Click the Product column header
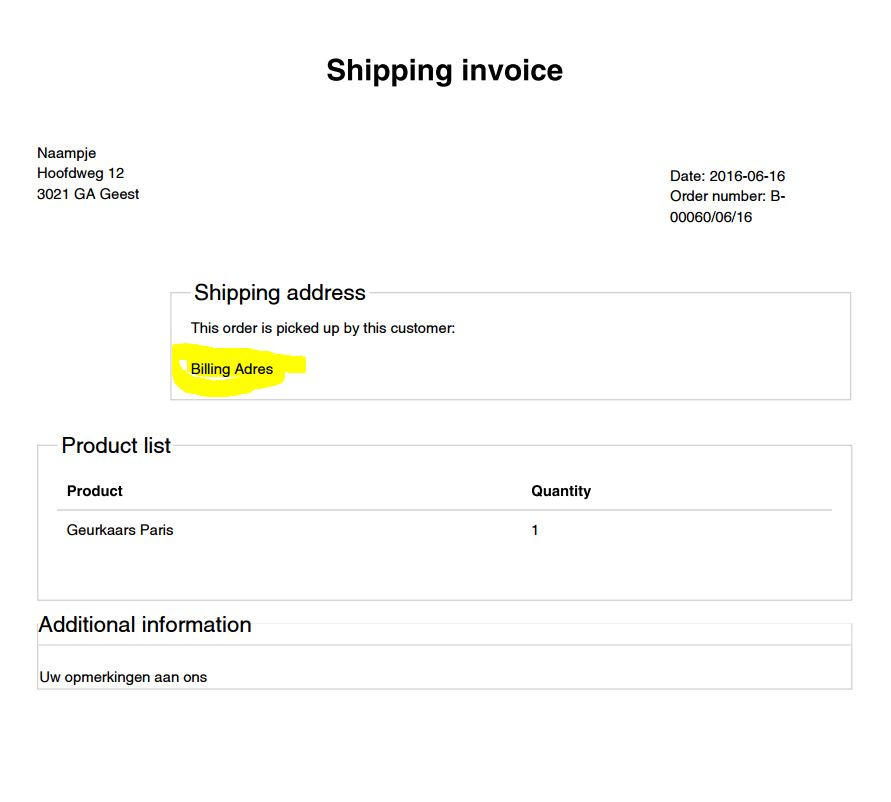The width and height of the screenshot is (891, 802). click(95, 491)
